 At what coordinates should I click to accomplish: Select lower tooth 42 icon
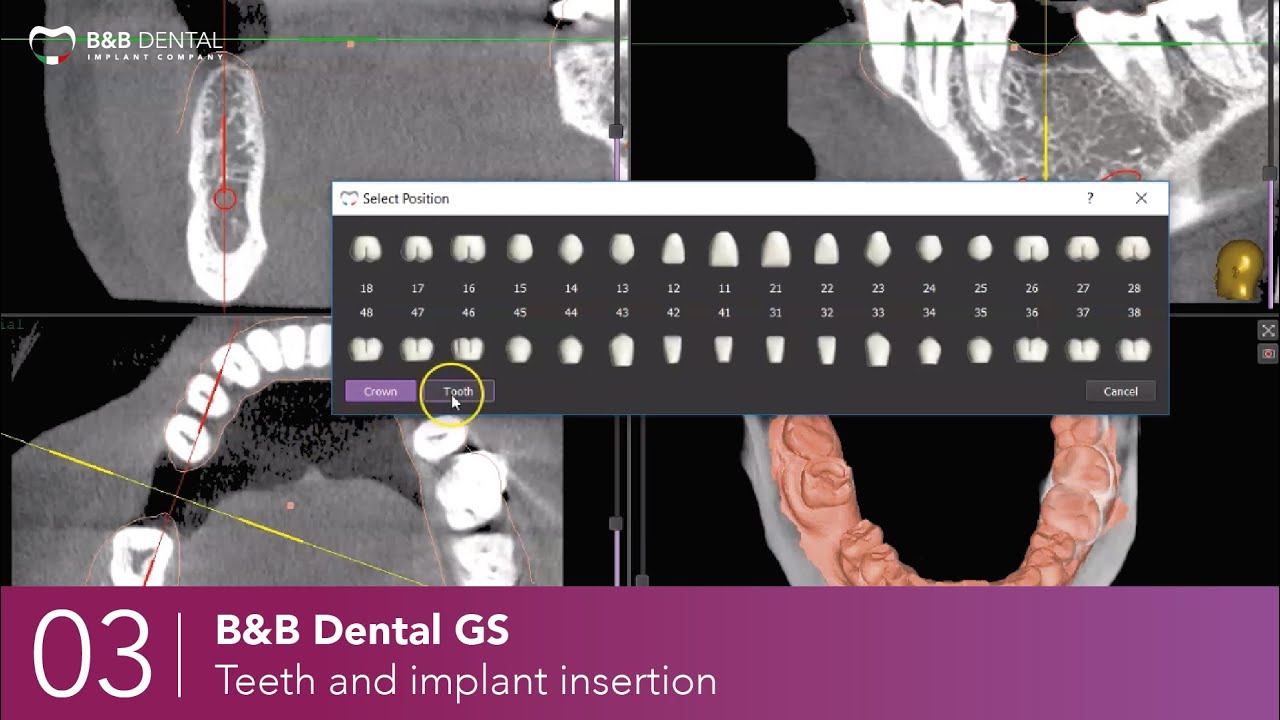[673, 349]
